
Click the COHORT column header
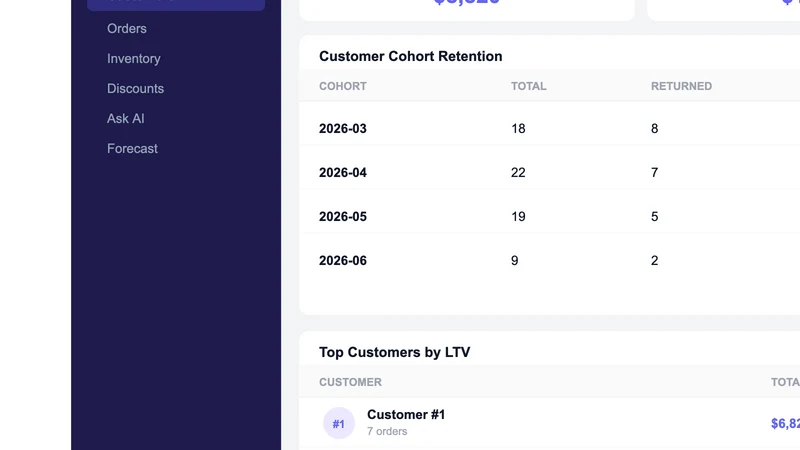tap(343, 86)
